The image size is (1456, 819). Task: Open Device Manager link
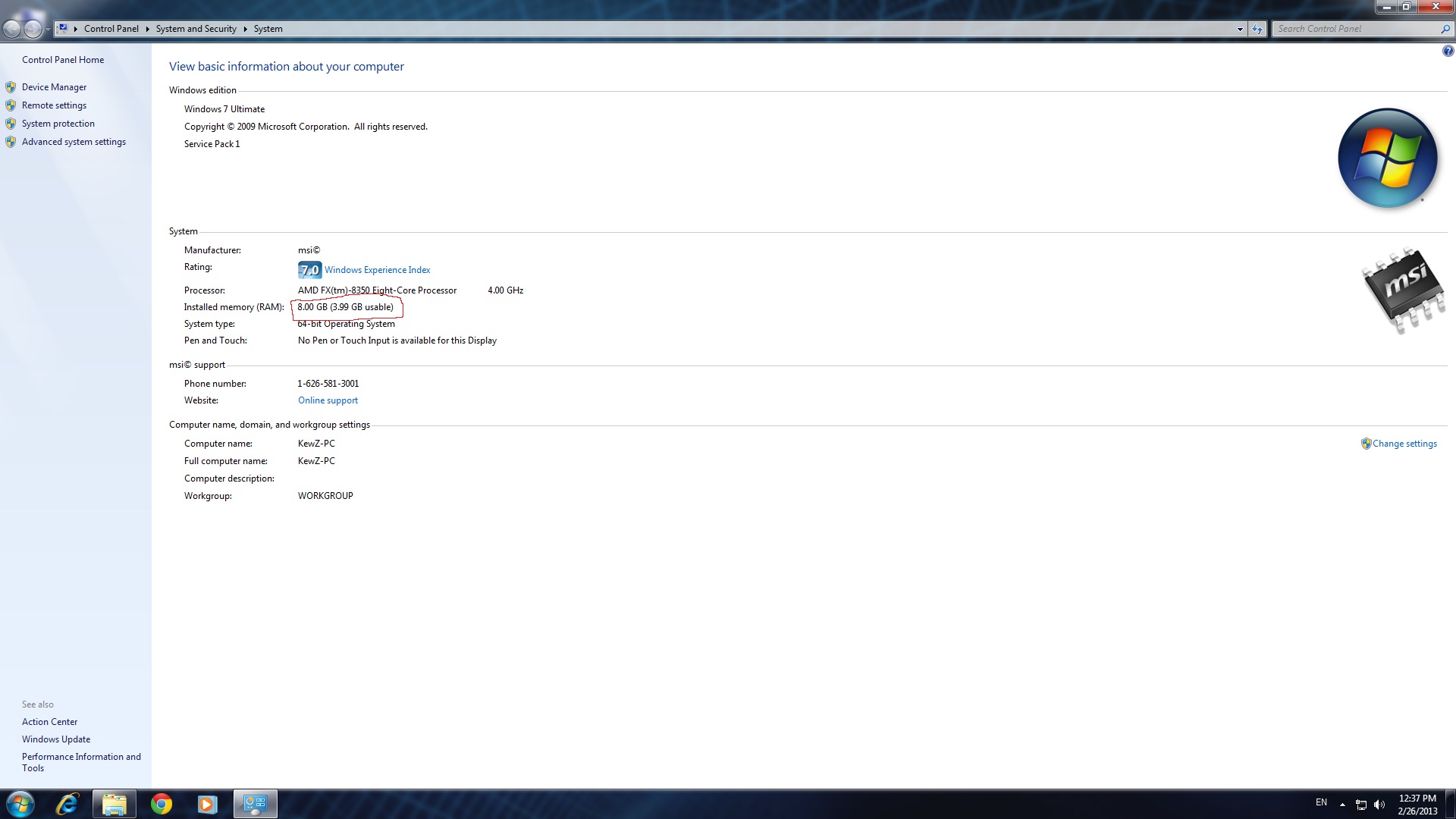(x=54, y=87)
